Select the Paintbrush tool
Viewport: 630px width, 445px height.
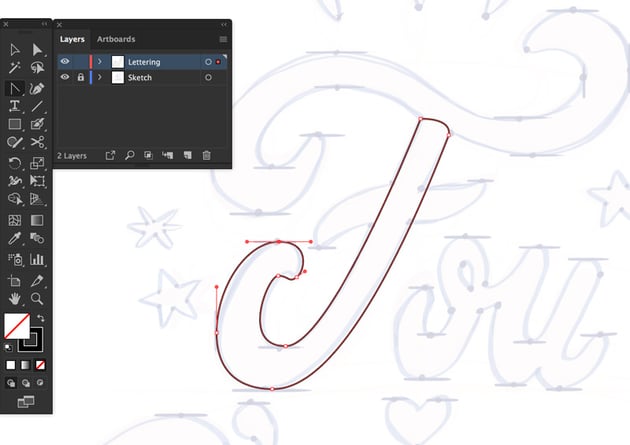pyautogui.click(x=37, y=124)
